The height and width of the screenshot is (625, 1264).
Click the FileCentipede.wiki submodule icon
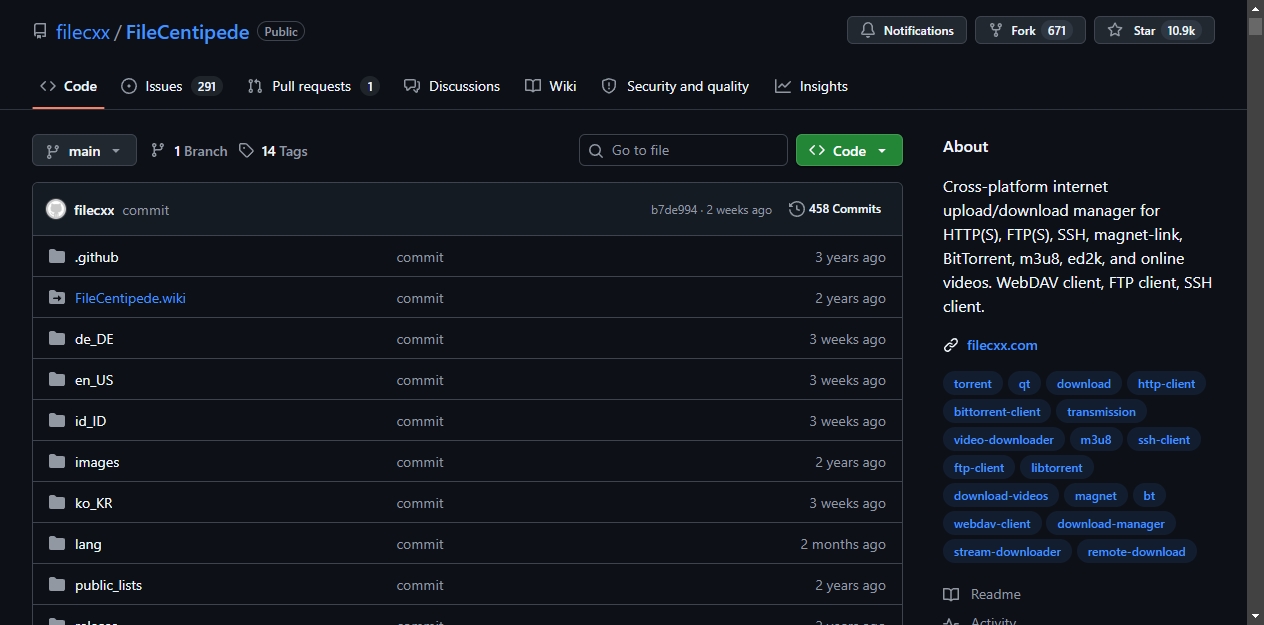pos(56,298)
